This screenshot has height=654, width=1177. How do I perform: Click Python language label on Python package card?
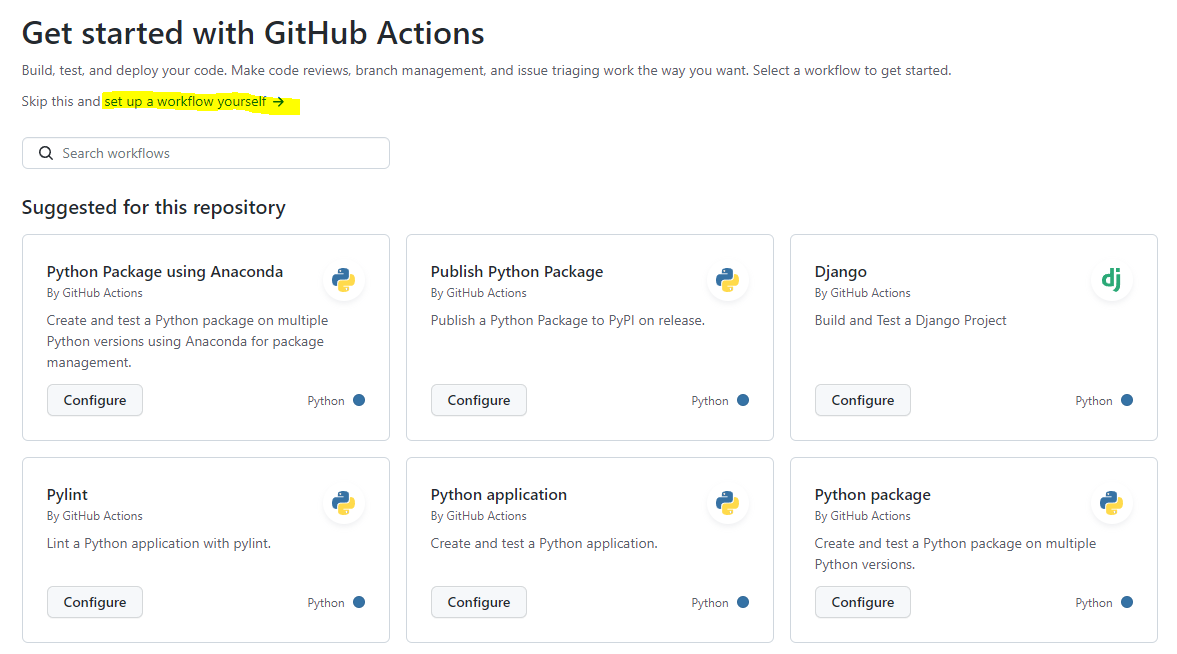tap(1094, 603)
